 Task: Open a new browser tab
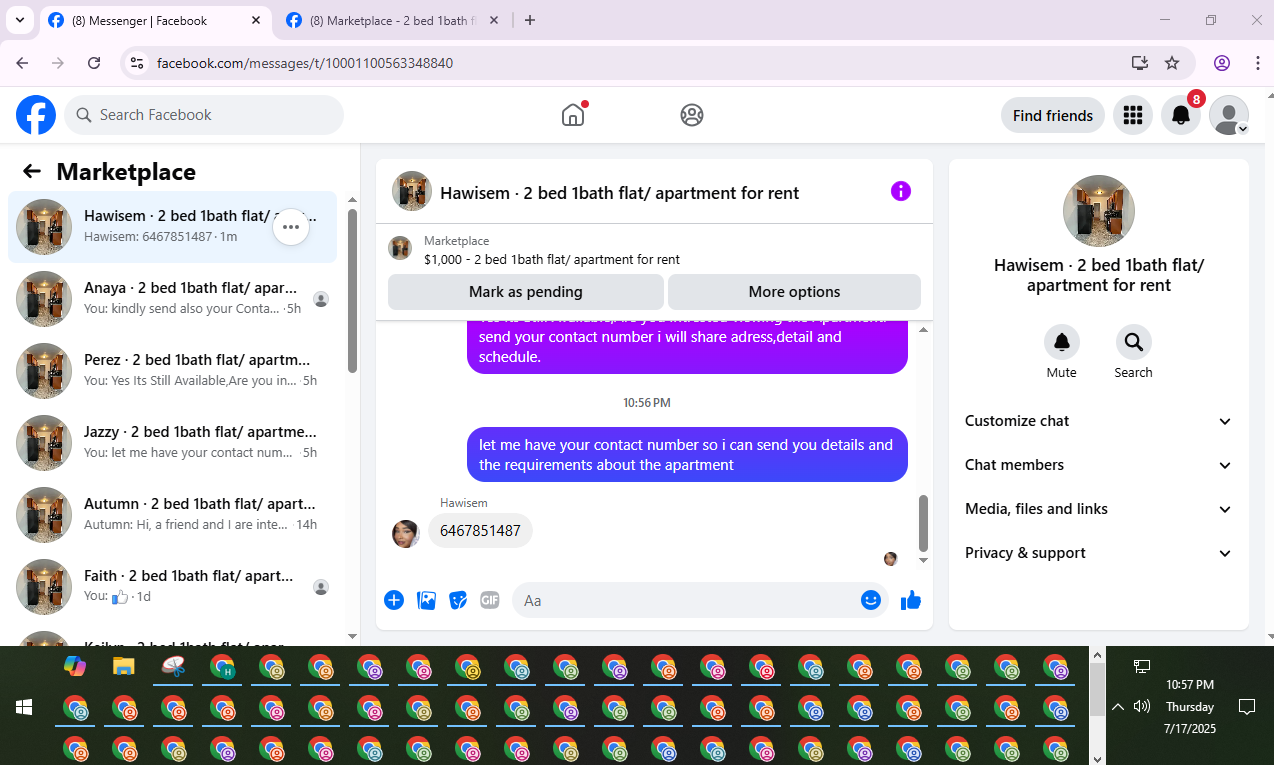(530, 20)
